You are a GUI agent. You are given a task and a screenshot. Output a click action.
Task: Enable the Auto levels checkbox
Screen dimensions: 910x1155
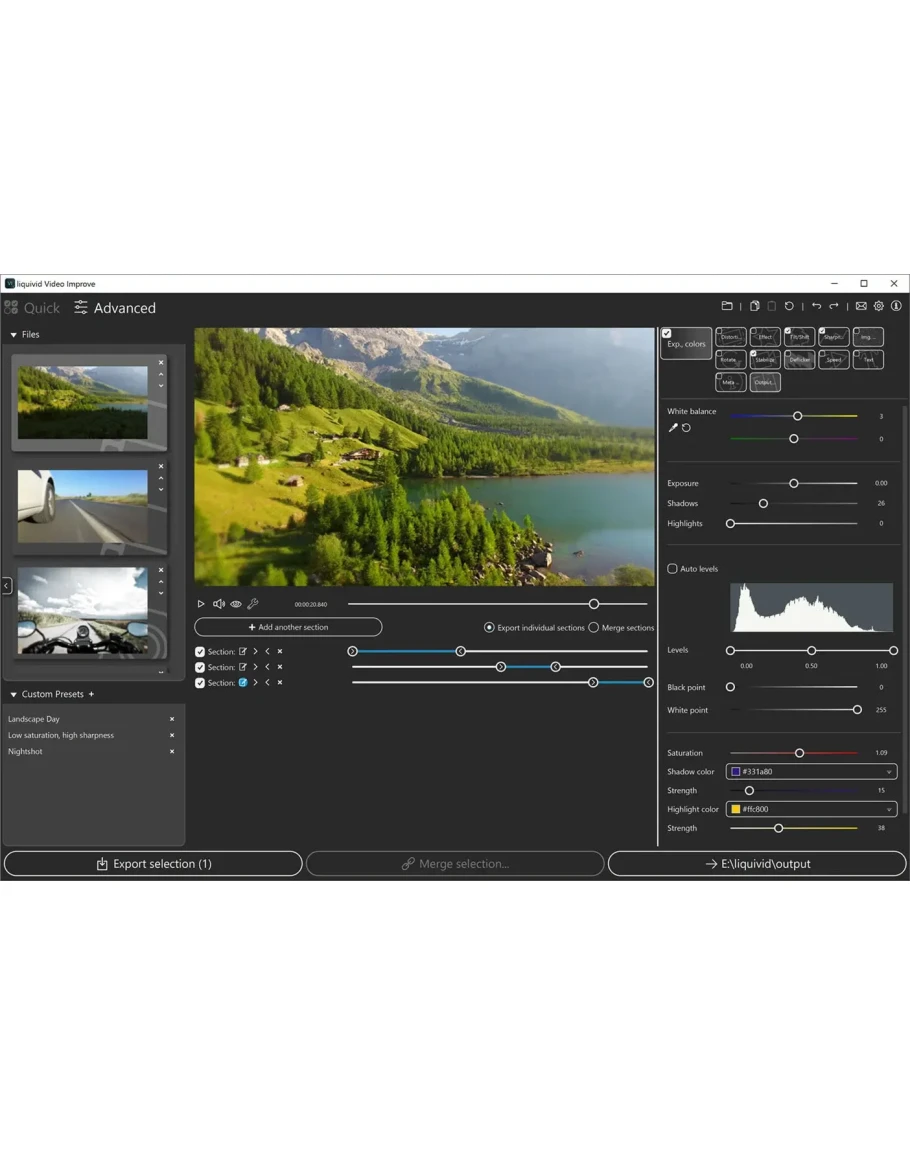click(672, 569)
